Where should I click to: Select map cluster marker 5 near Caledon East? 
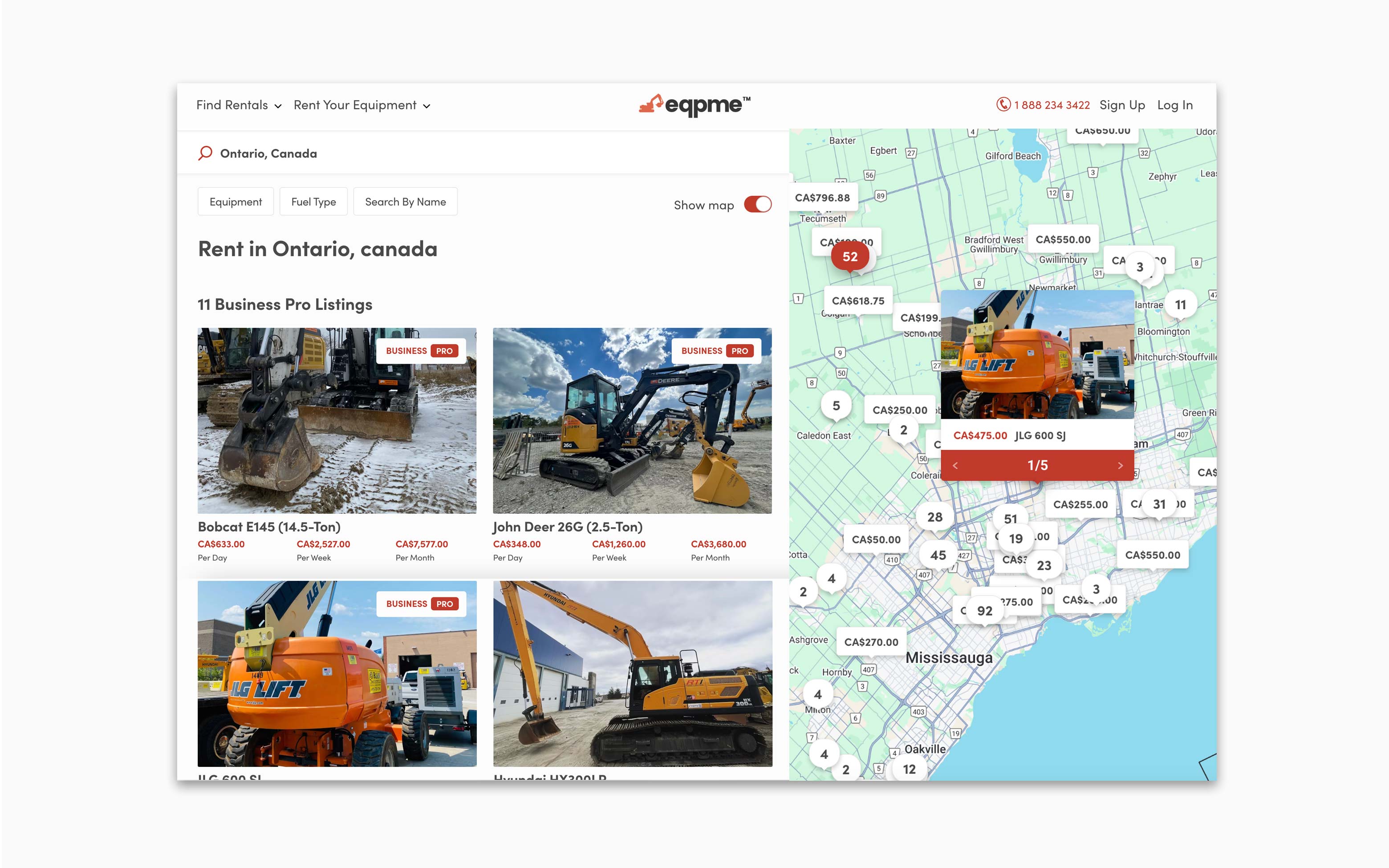point(836,406)
